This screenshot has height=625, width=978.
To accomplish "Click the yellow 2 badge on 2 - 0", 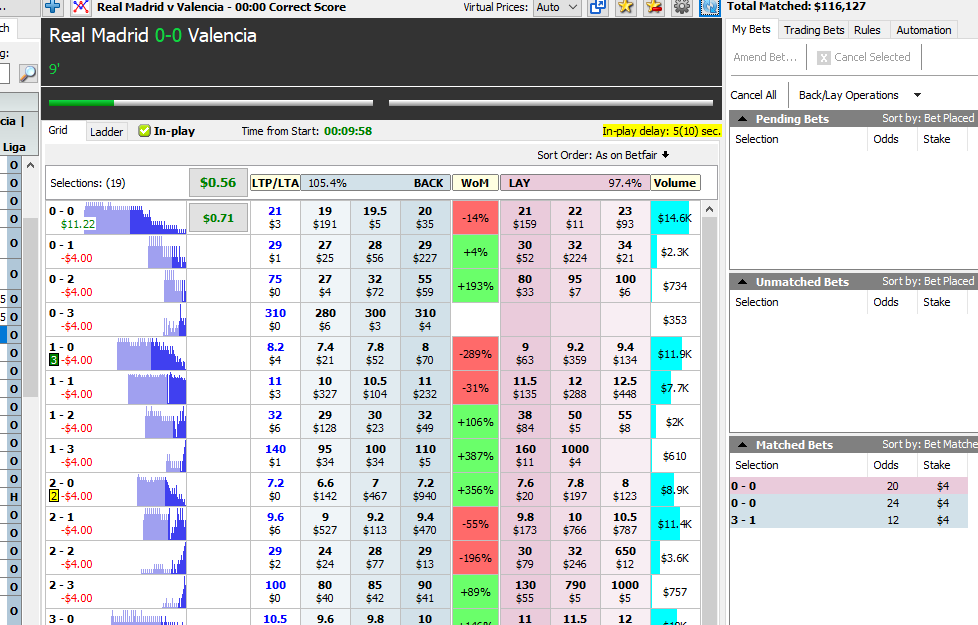I will [x=54, y=496].
